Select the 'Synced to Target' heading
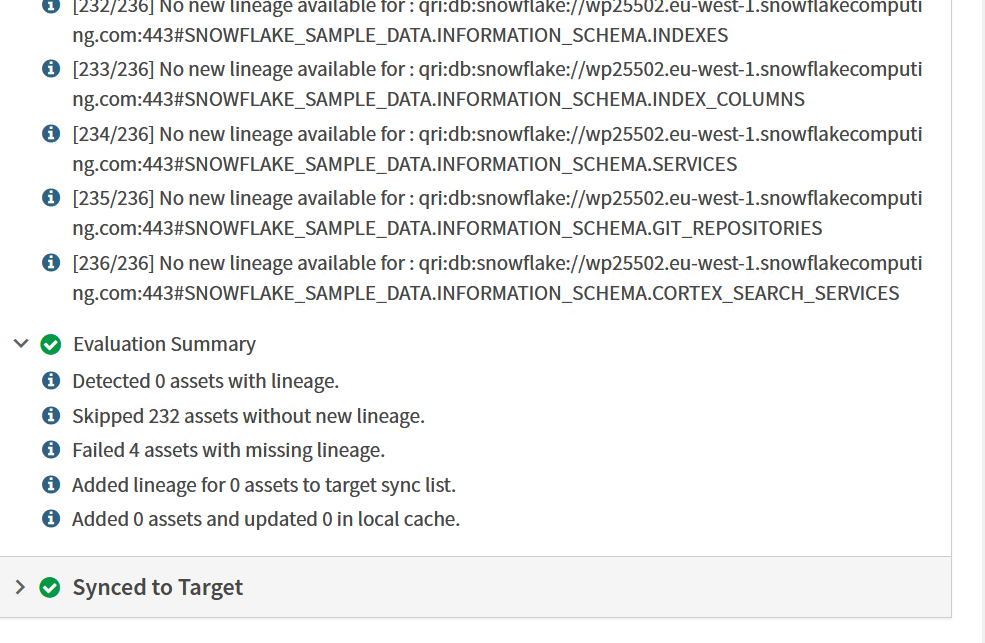 157,588
